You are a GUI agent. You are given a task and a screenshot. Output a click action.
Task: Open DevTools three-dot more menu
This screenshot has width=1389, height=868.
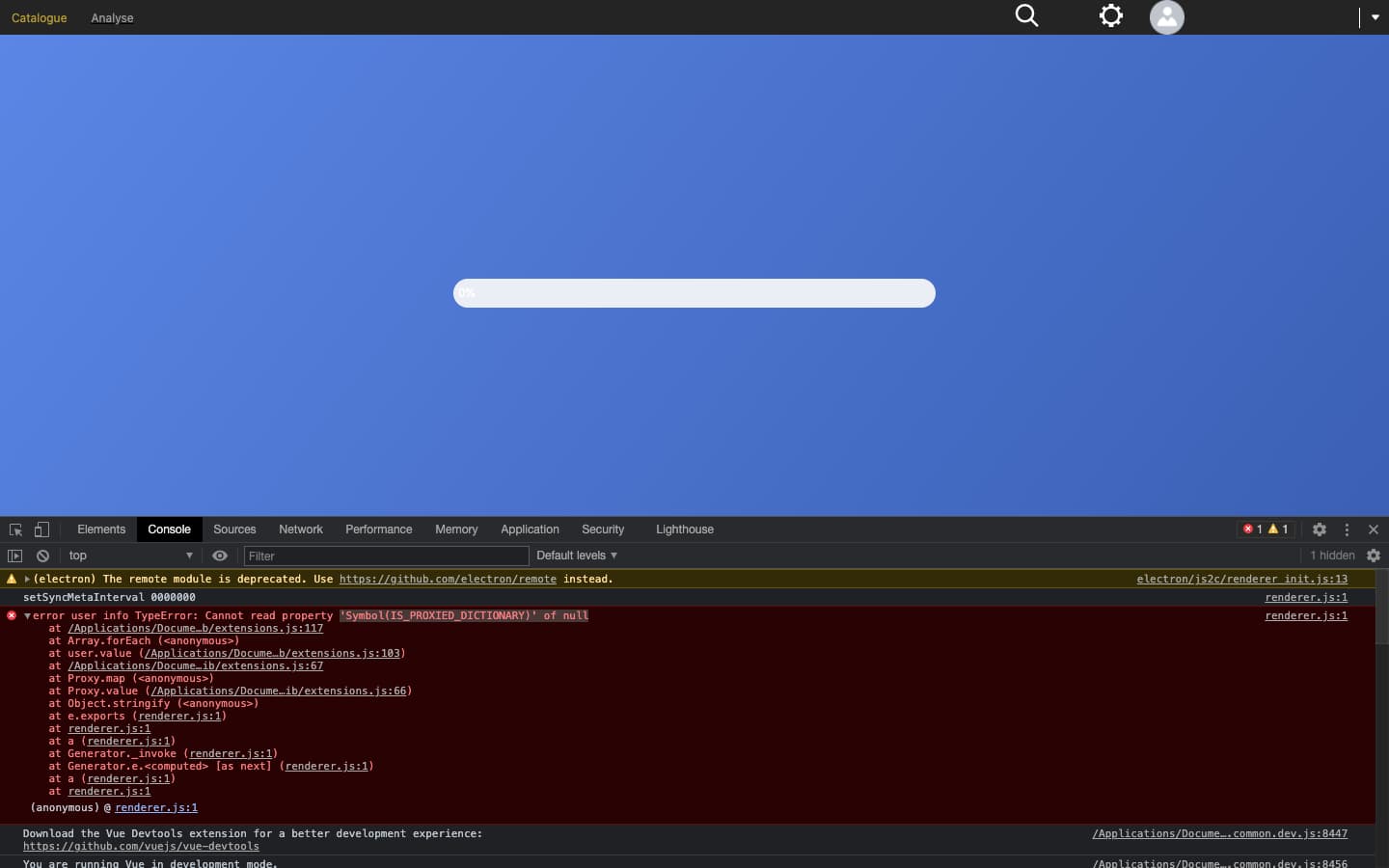tap(1347, 529)
